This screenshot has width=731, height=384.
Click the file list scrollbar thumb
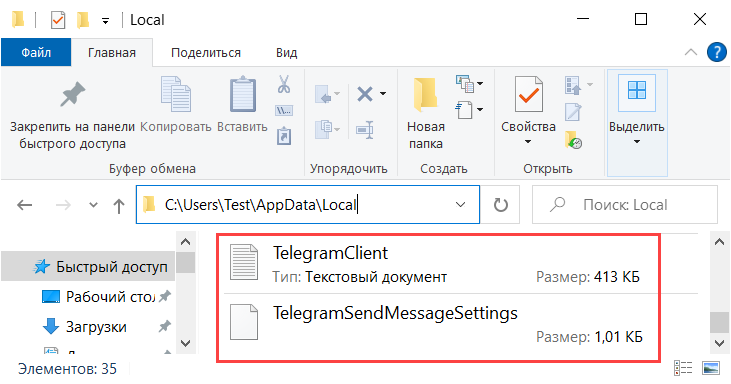pyautogui.click(x=719, y=322)
